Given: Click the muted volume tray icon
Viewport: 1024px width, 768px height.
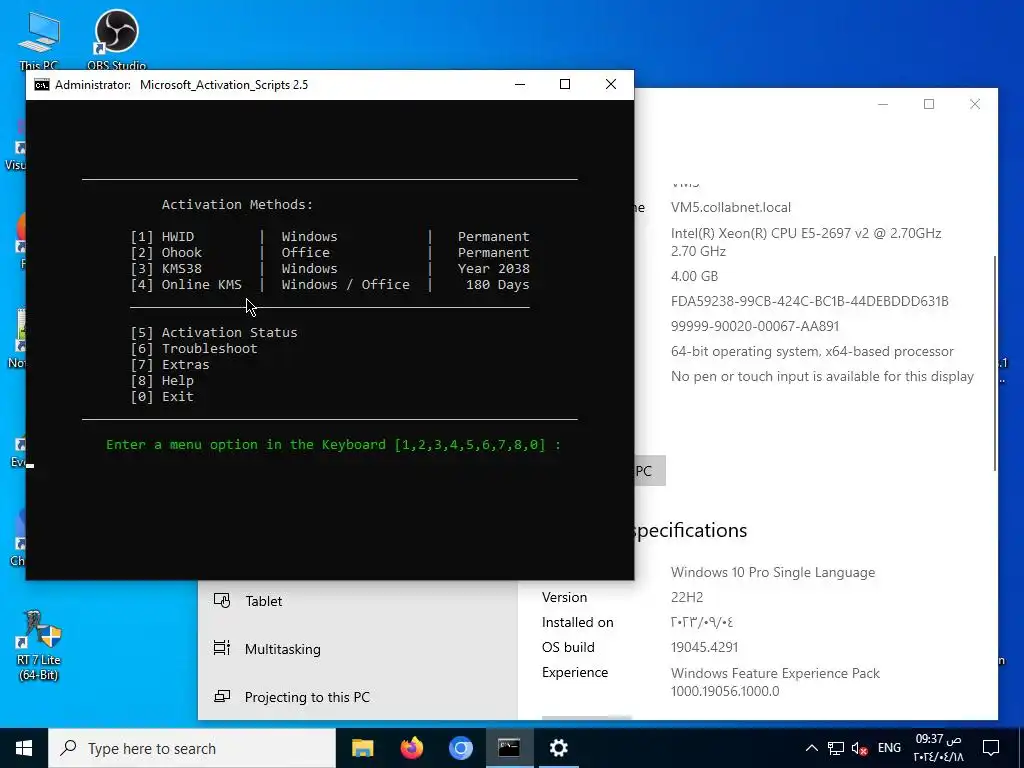Looking at the screenshot, I should (859, 748).
